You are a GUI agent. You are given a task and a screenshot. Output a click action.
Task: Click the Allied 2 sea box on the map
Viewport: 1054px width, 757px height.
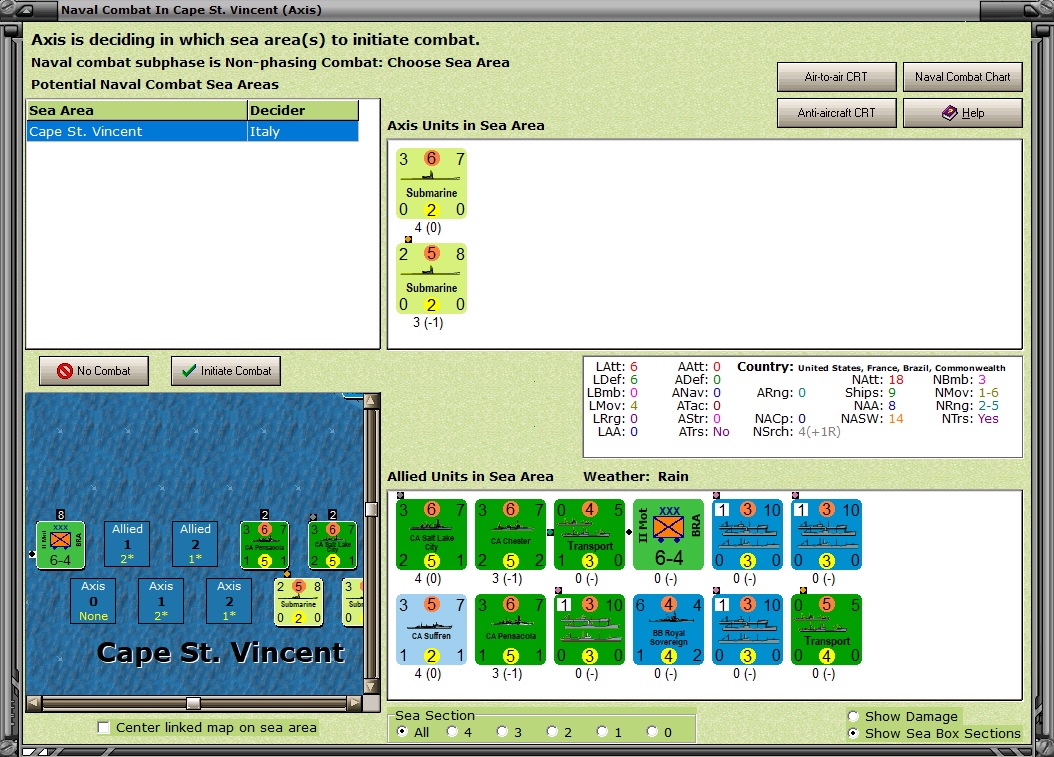[195, 545]
